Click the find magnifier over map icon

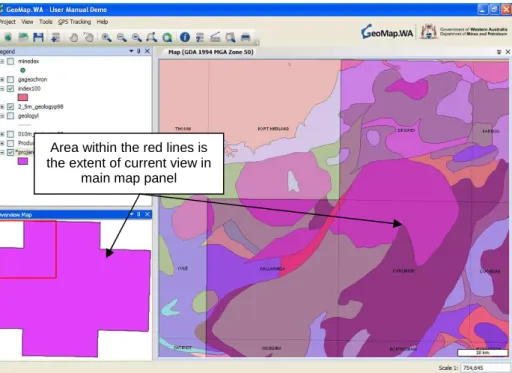(x=230, y=37)
